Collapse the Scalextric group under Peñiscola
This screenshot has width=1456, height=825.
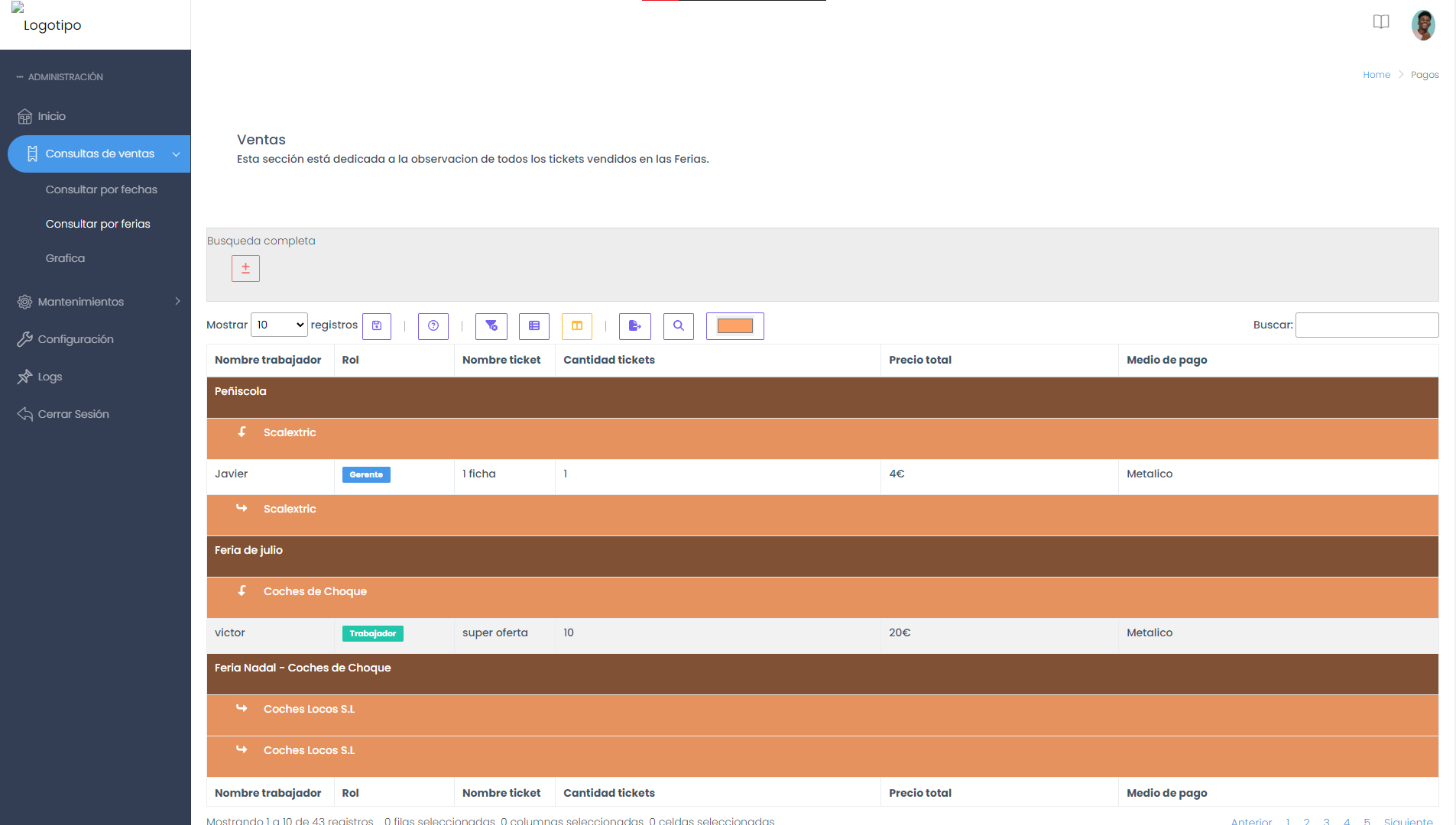[x=242, y=432]
